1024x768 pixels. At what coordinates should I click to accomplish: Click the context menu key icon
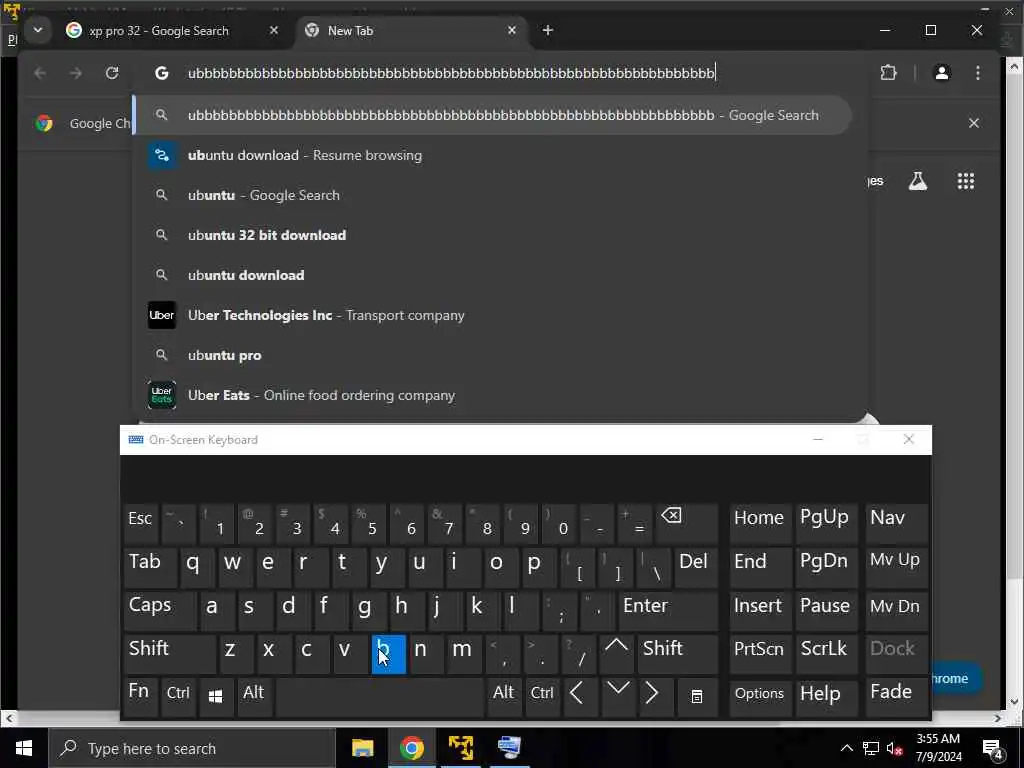tap(697, 697)
